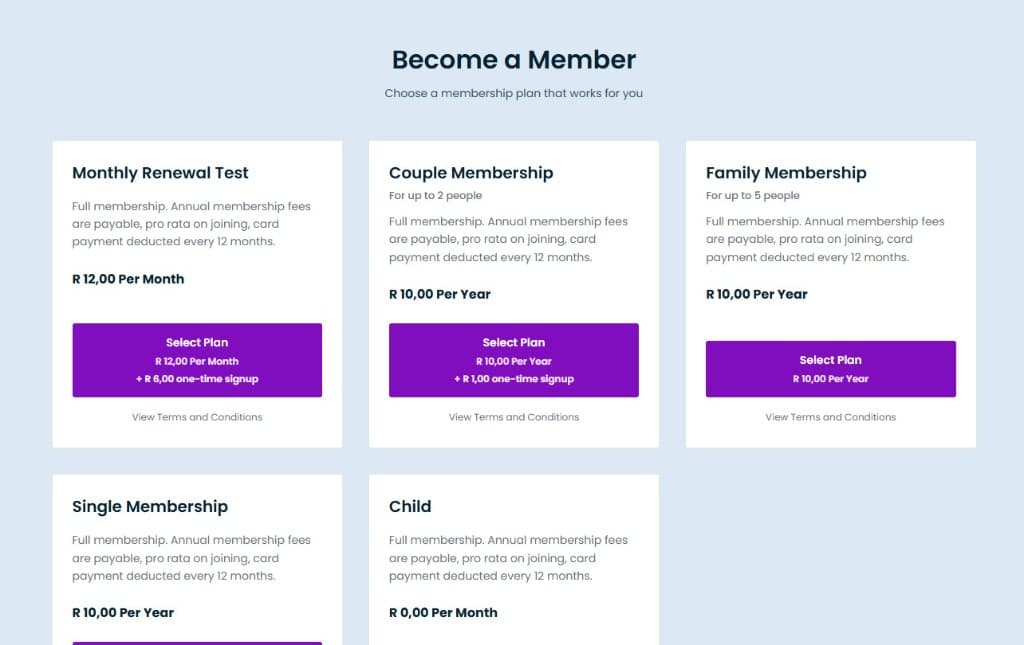Click Couple Membership R 10,00 Per Year price
Screen dimensions: 1024x645
(x=439, y=294)
